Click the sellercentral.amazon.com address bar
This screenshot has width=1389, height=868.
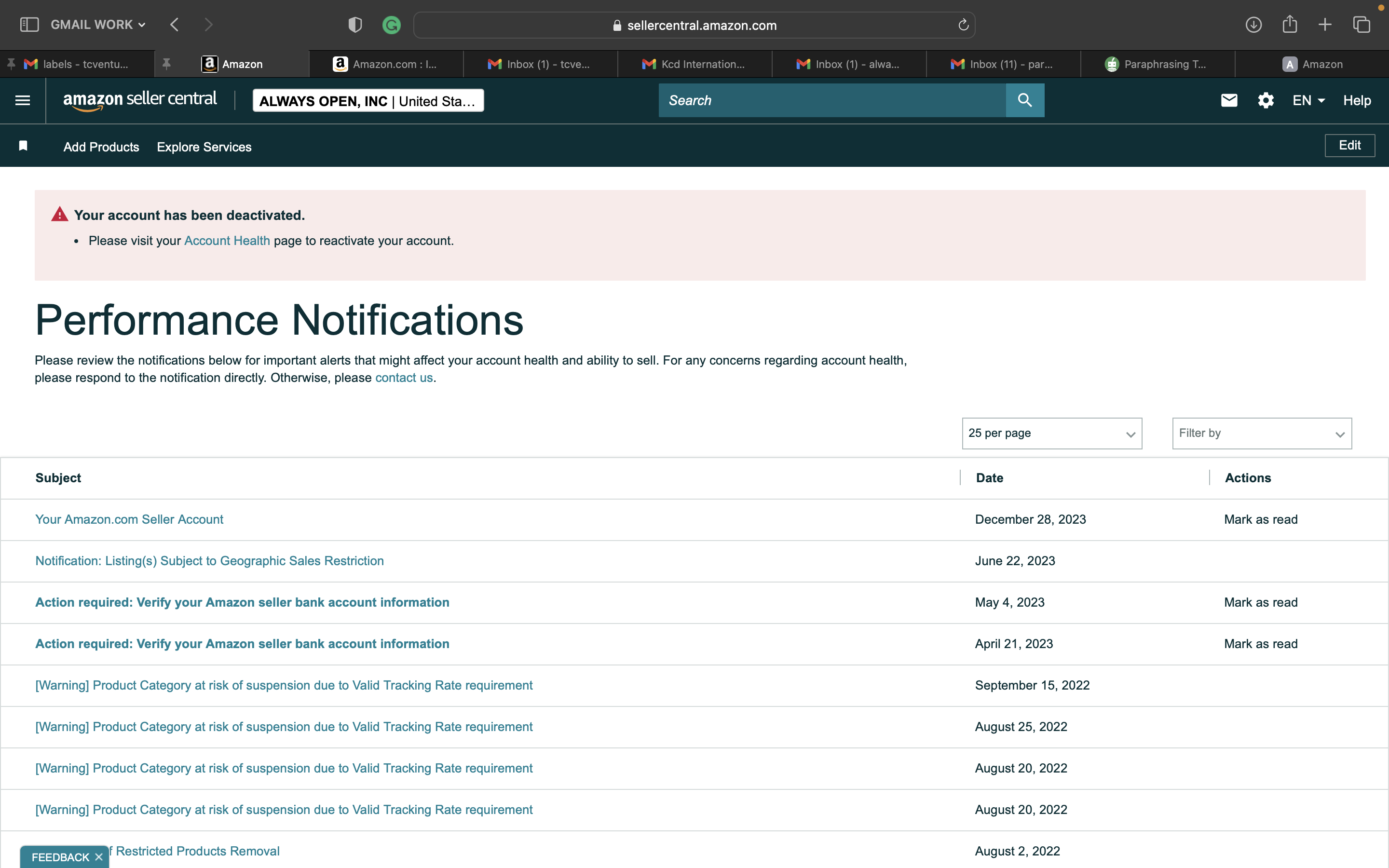pyautogui.click(x=694, y=25)
